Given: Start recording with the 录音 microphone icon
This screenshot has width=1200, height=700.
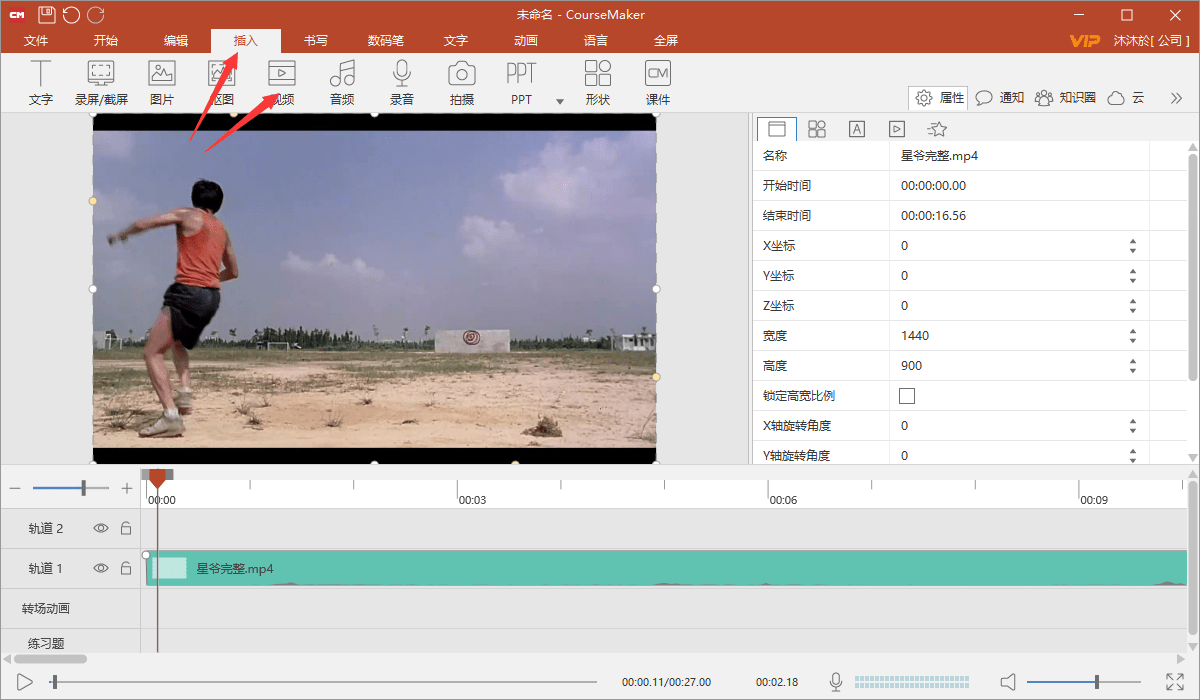Looking at the screenshot, I should tap(402, 82).
